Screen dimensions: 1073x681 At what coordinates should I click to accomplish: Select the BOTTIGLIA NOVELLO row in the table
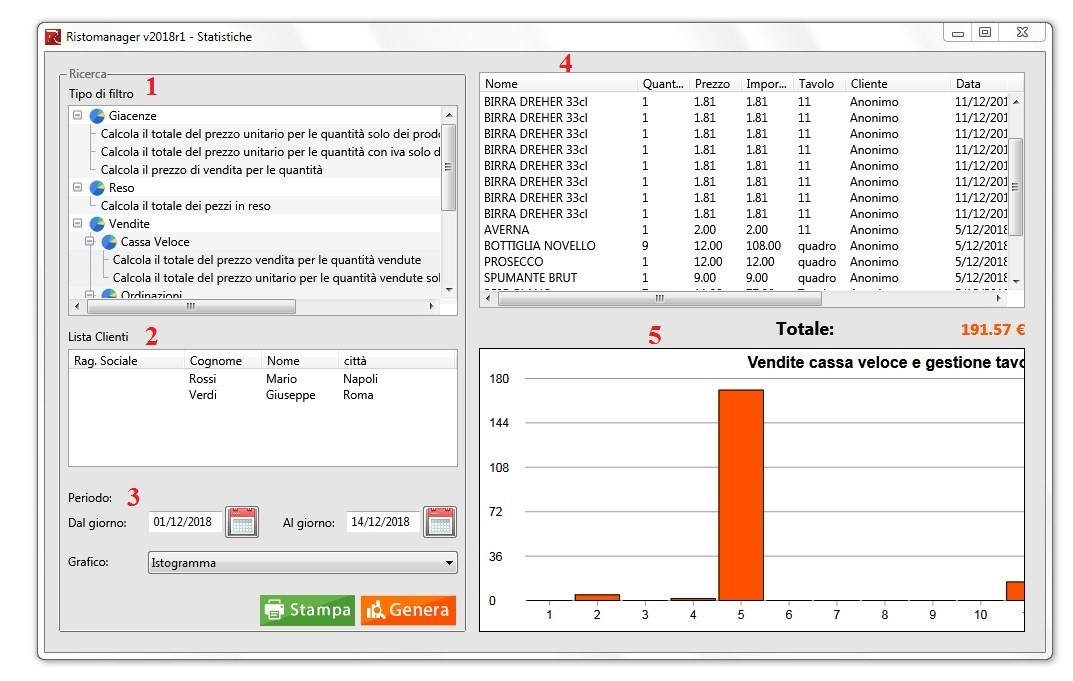(540, 246)
